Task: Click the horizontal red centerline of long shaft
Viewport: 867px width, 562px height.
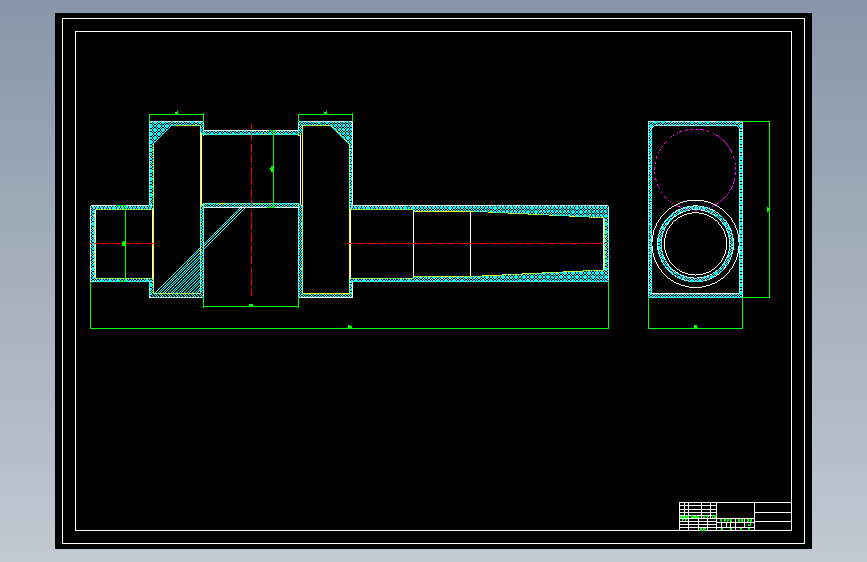Action: (478, 243)
